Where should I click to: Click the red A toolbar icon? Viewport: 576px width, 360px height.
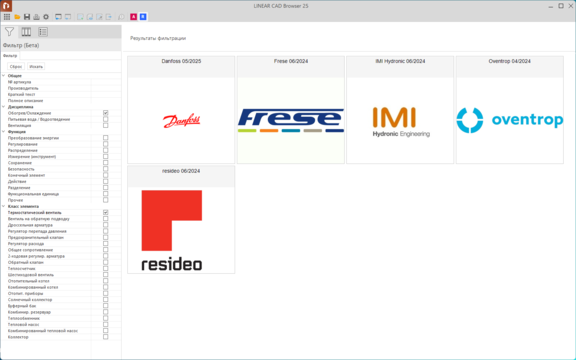click(133, 17)
